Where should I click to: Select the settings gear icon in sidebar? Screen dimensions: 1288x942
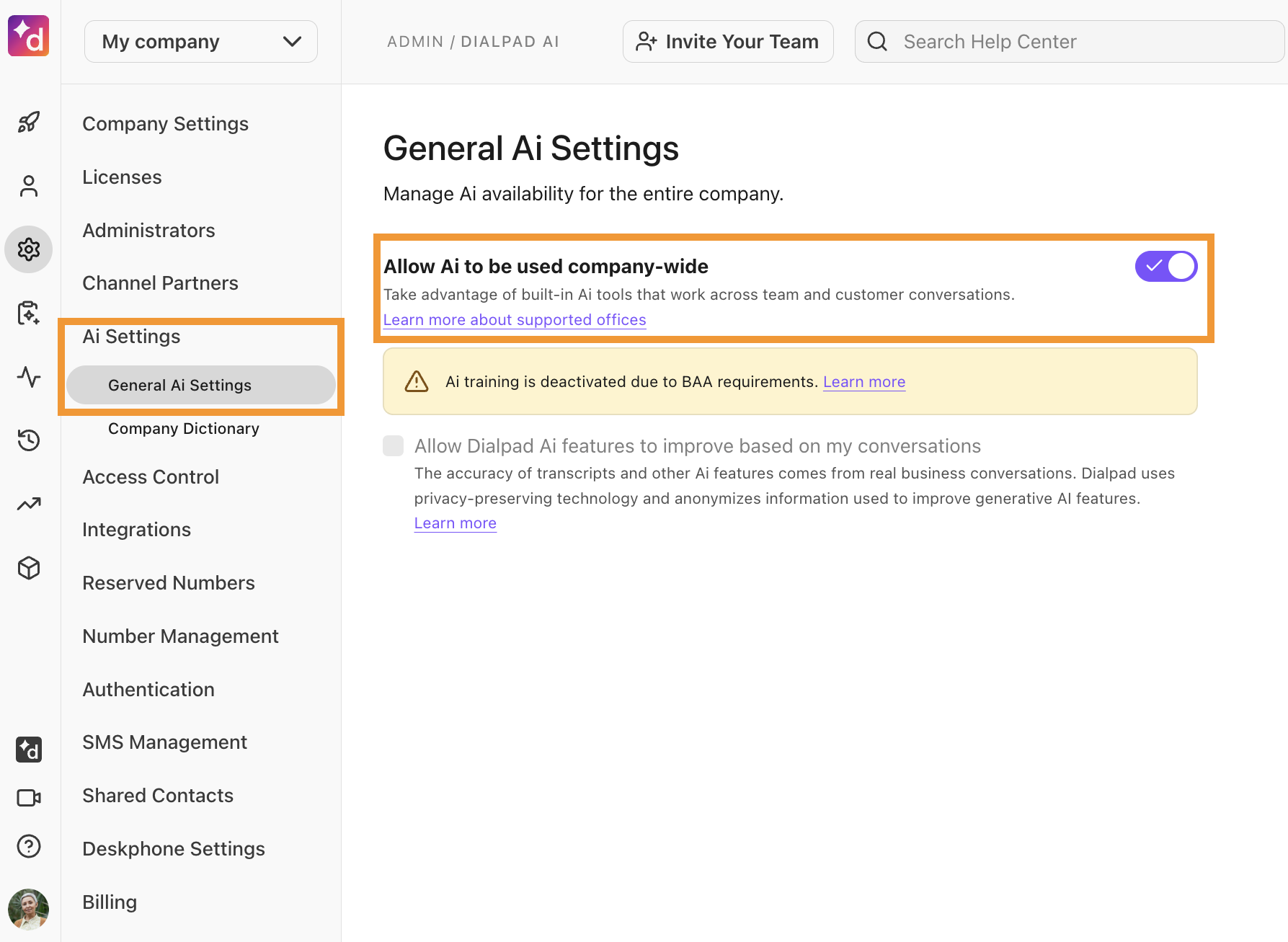click(29, 249)
